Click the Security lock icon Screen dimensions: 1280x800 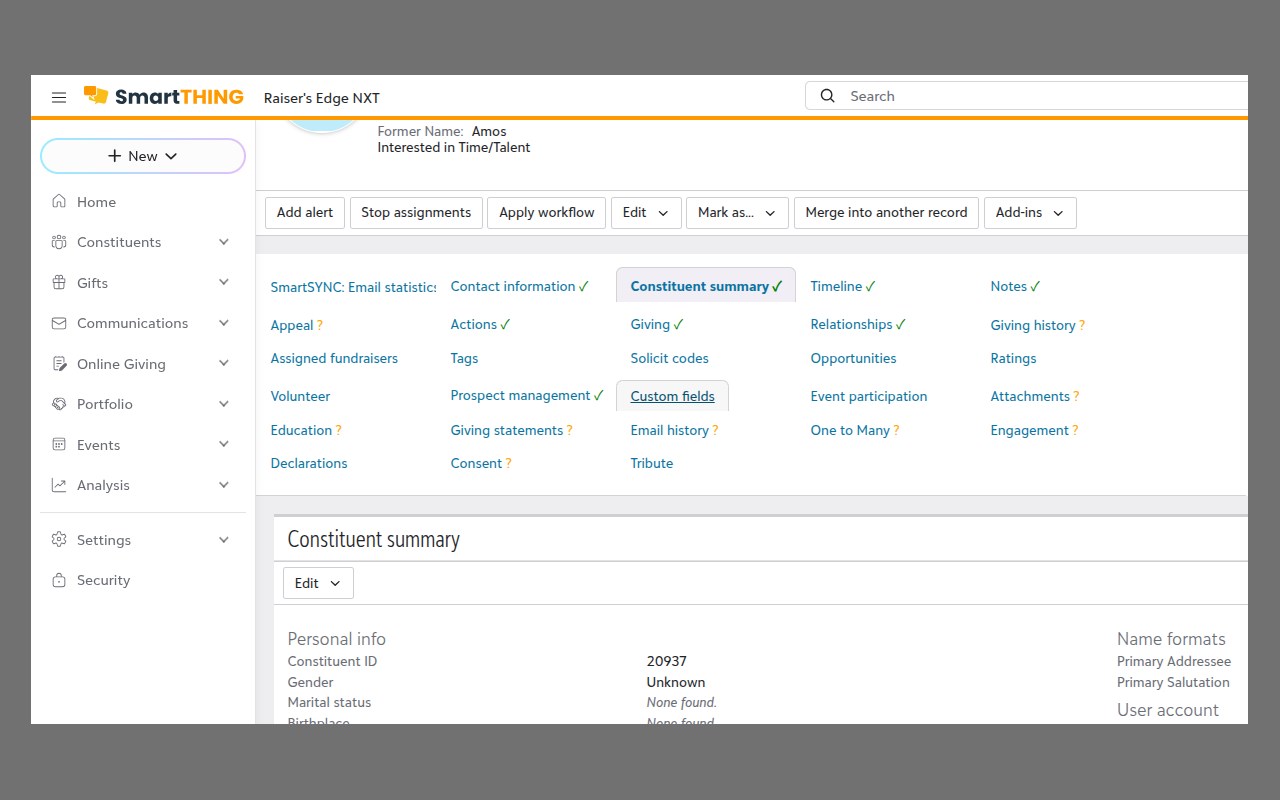point(60,580)
